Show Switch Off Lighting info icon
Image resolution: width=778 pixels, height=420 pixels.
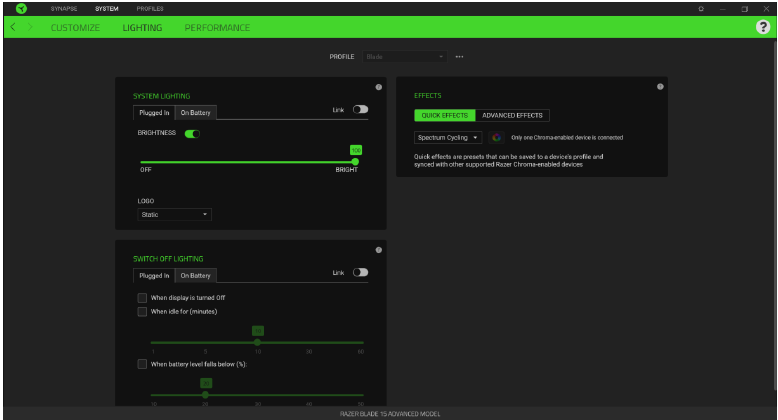pyautogui.click(x=379, y=250)
